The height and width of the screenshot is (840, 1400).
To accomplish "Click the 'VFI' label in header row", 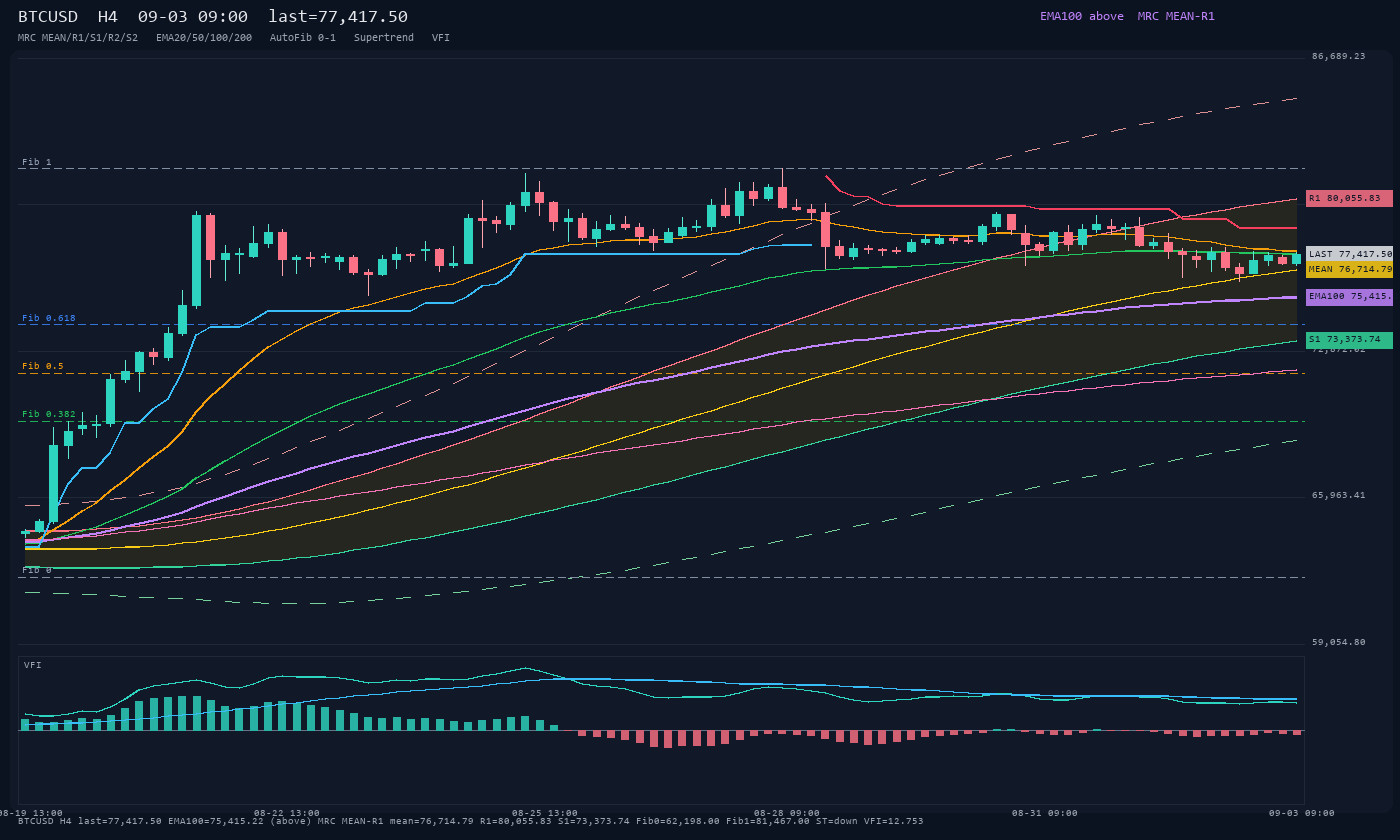I will click(x=441, y=37).
